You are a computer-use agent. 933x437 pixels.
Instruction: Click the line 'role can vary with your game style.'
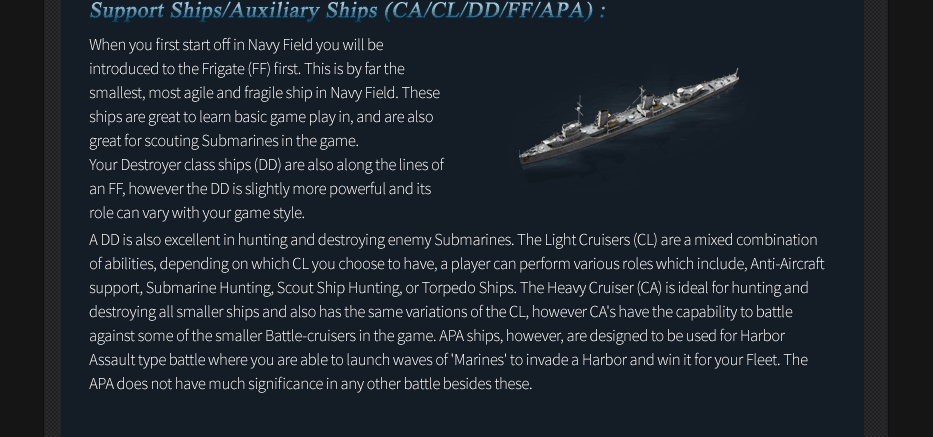tap(197, 213)
